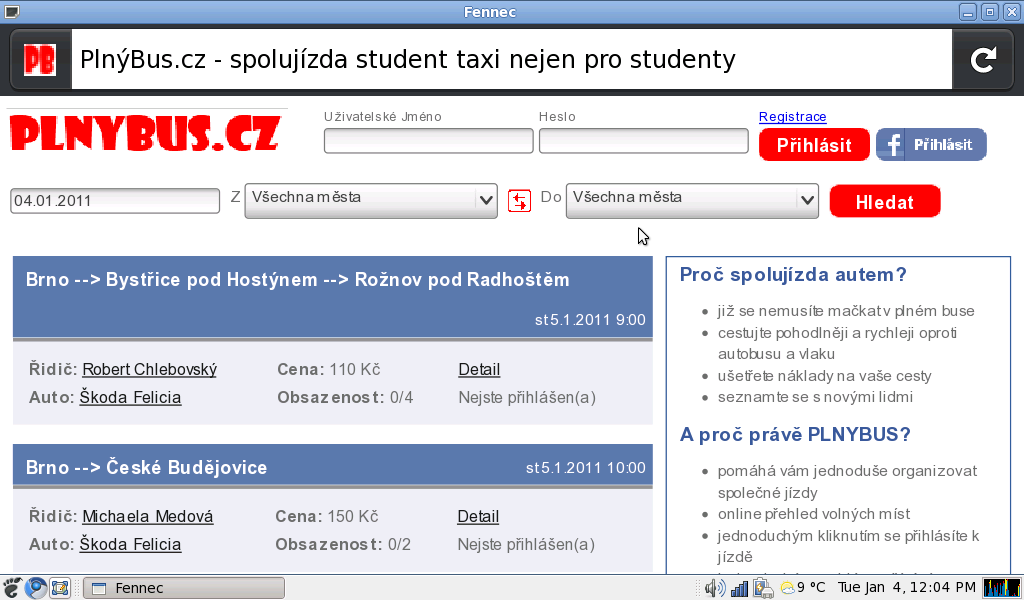Open driver Michaela Medová's profile
Image resolution: width=1024 pixels, height=600 pixels.
click(148, 516)
